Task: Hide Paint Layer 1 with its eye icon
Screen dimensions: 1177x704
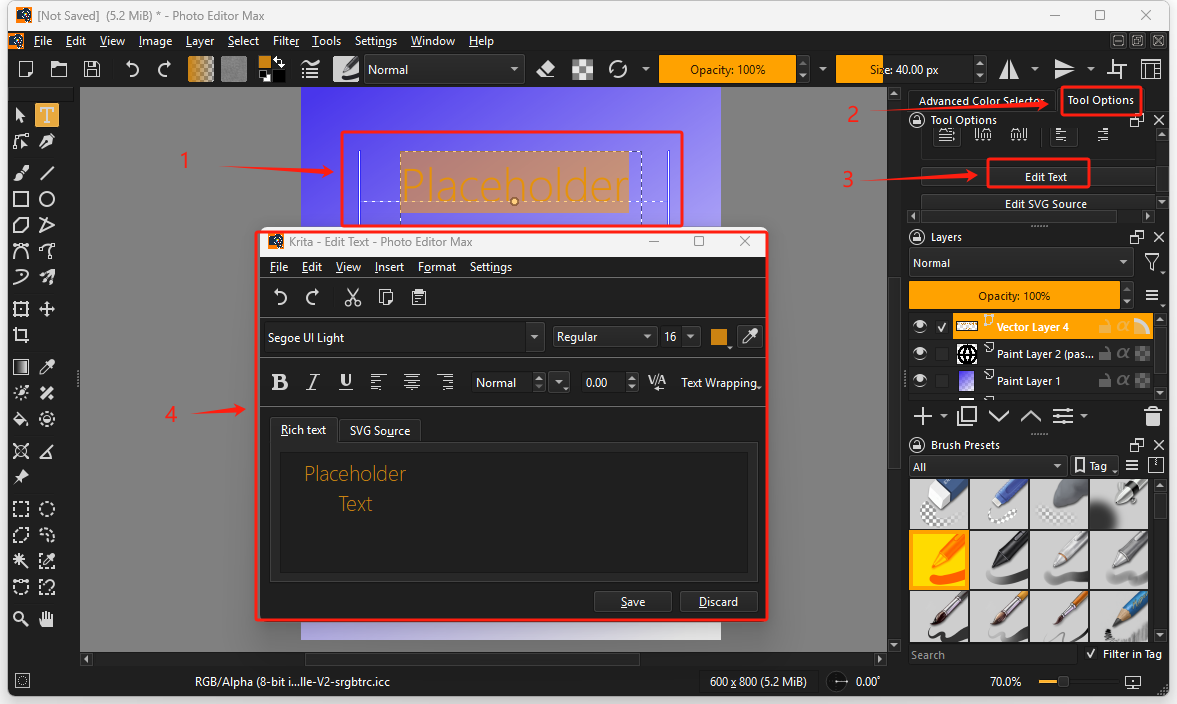Action: point(920,381)
